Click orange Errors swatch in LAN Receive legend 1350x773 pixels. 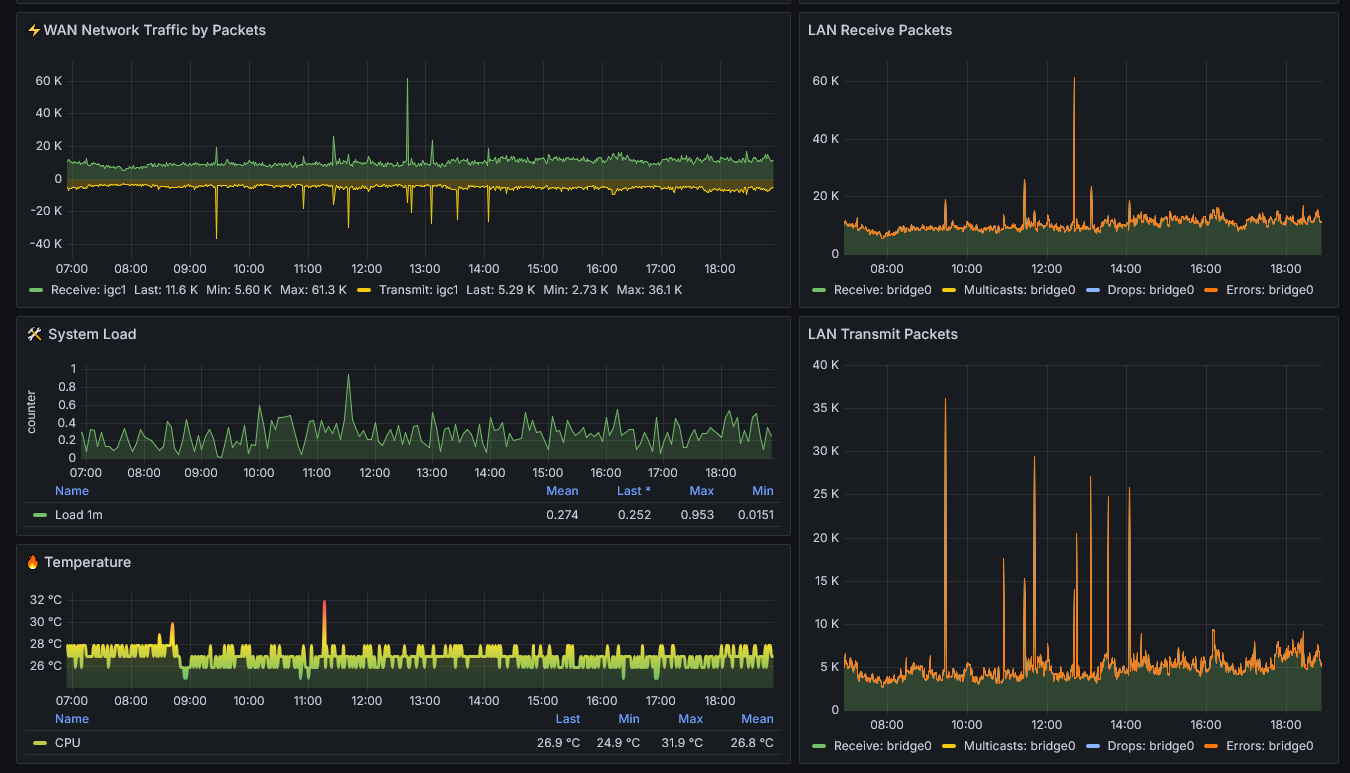click(1213, 290)
